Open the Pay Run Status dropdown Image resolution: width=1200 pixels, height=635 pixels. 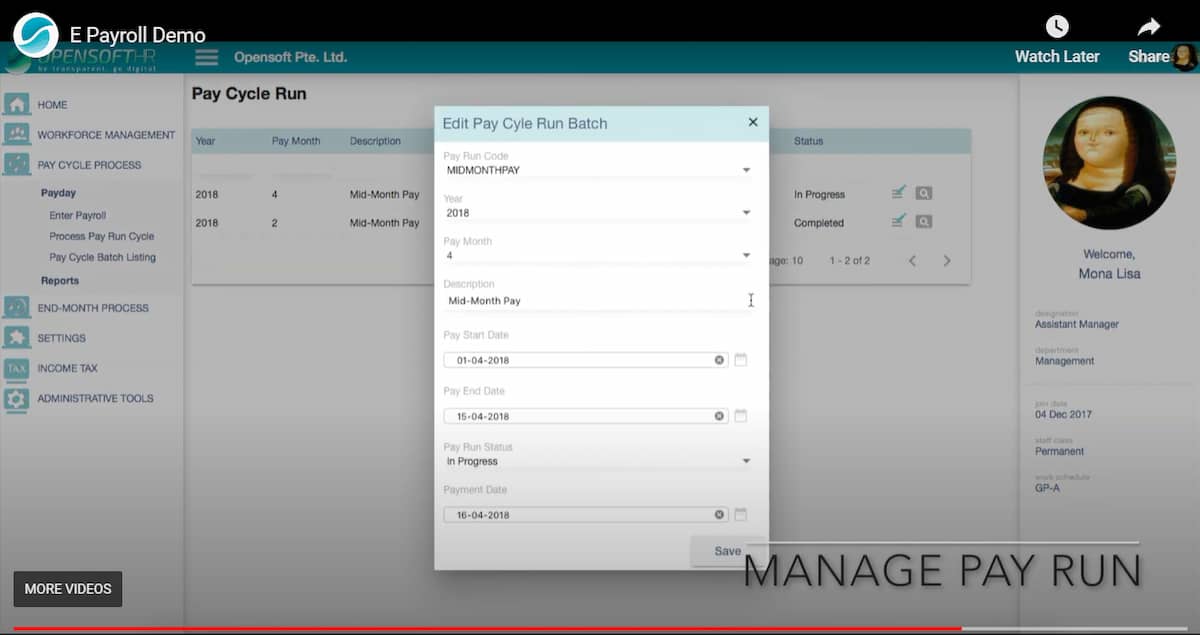[x=746, y=461]
